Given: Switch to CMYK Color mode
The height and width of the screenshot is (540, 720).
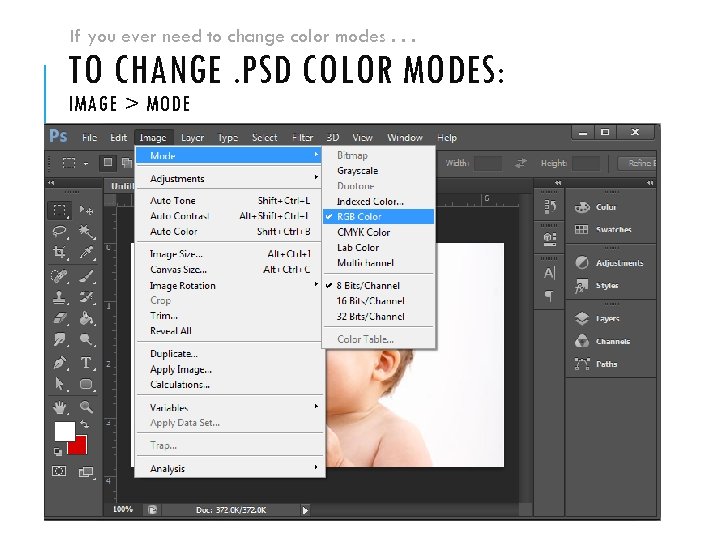Looking at the screenshot, I should 378,232.
